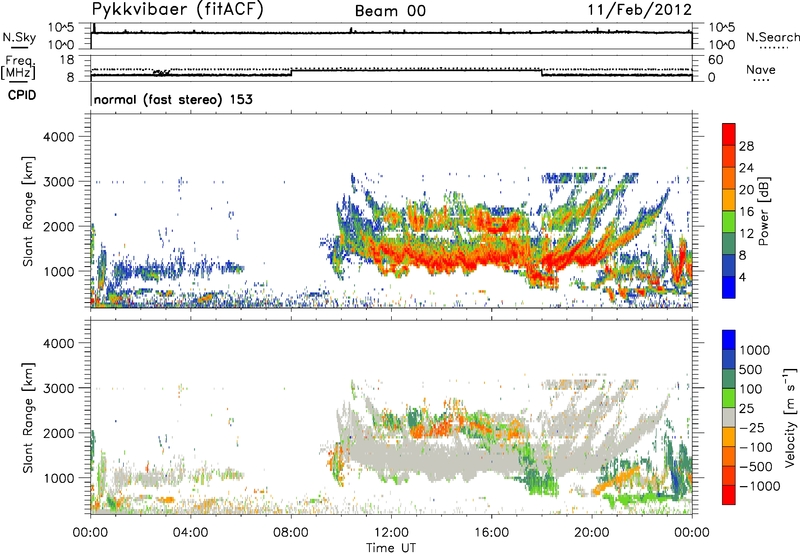Click the red swatch on Power colorbar

729,135
